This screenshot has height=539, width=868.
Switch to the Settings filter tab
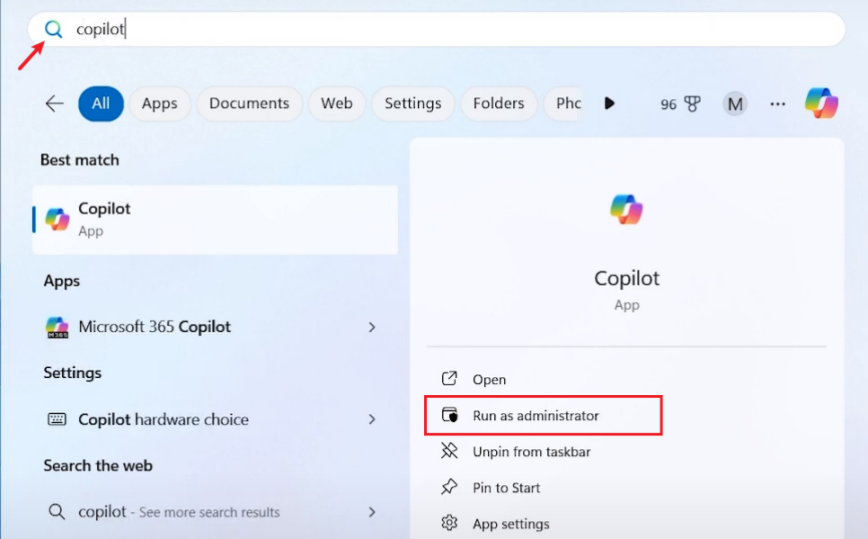click(413, 103)
